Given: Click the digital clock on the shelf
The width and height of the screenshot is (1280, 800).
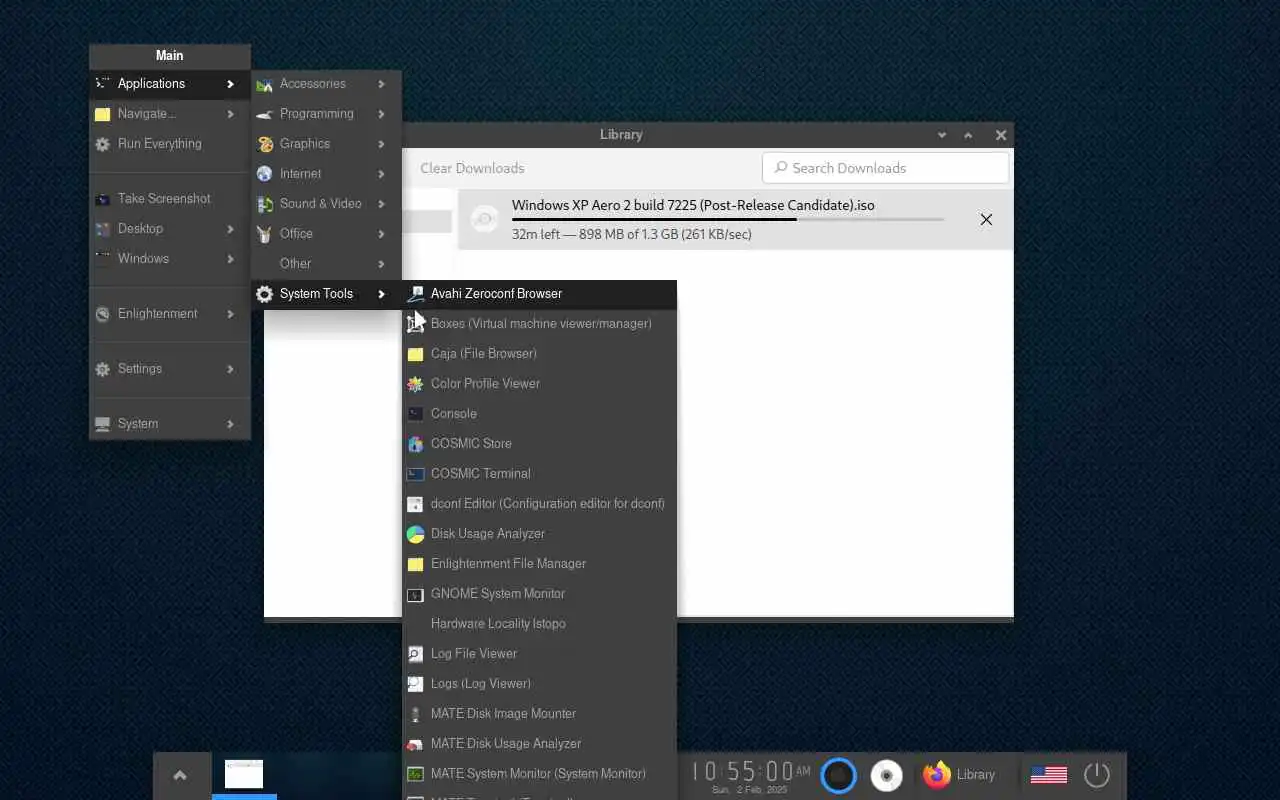Looking at the screenshot, I should [x=751, y=774].
